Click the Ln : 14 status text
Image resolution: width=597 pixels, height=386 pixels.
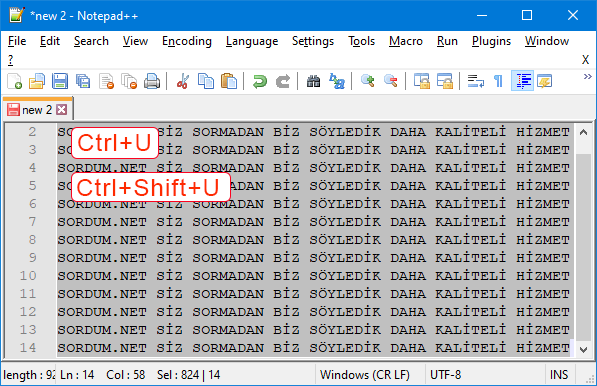(77, 375)
